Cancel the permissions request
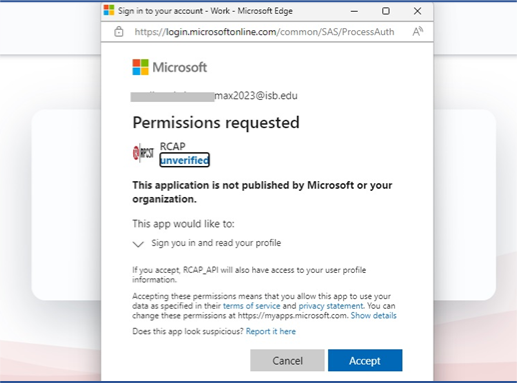 click(287, 360)
